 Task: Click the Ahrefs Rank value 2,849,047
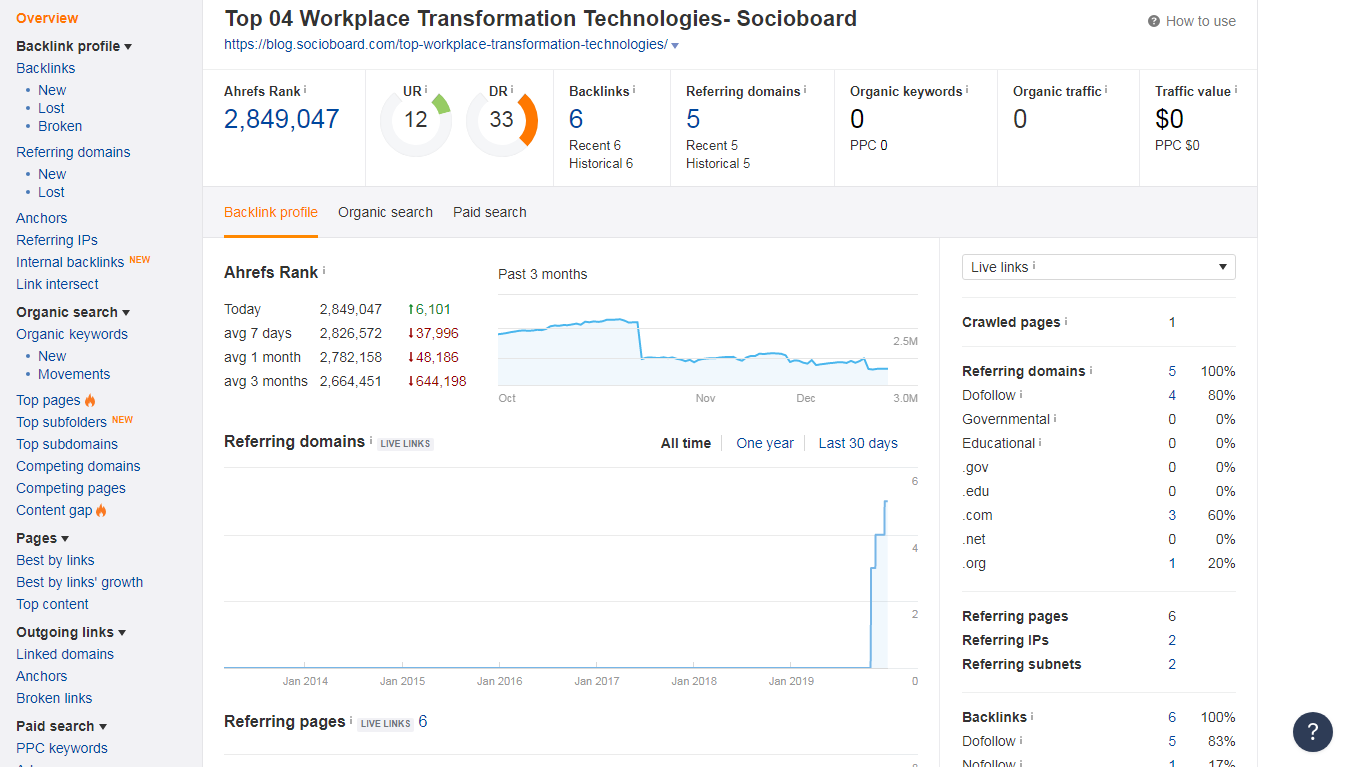click(282, 119)
